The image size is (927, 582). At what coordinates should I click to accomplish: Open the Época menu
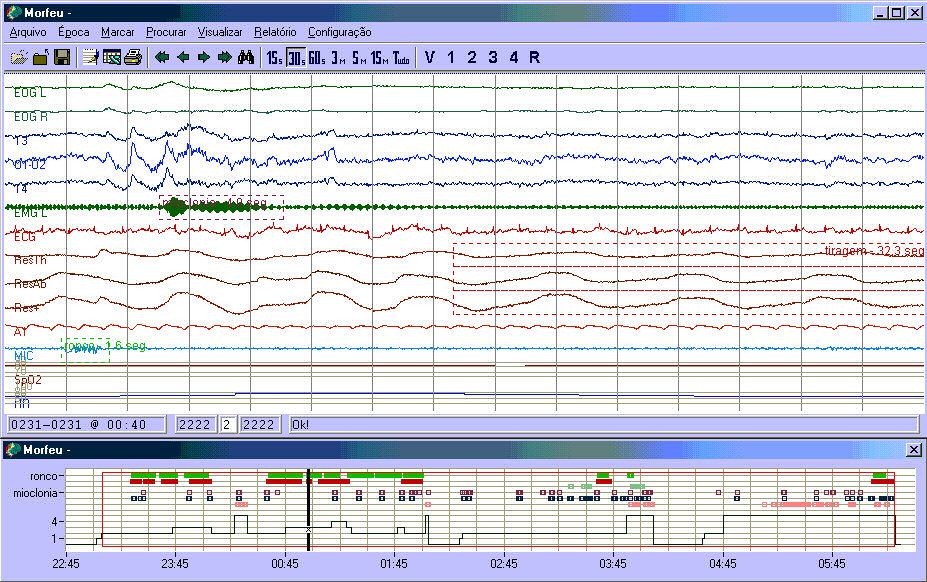point(74,32)
